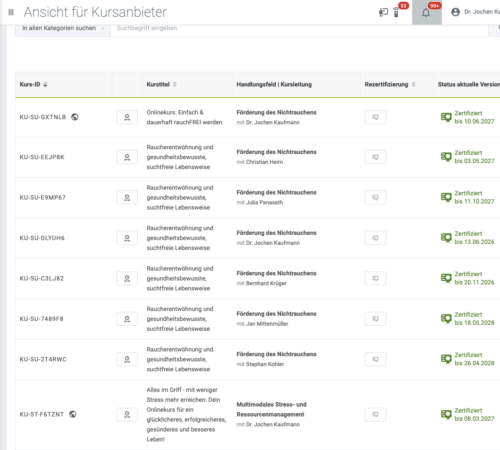
Task: Click instructor 'mit Bernhard Krüger'
Action: [x=261, y=283]
